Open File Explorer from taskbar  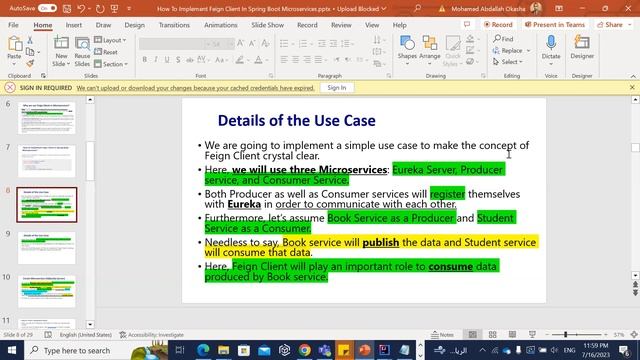tap(223, 350)
